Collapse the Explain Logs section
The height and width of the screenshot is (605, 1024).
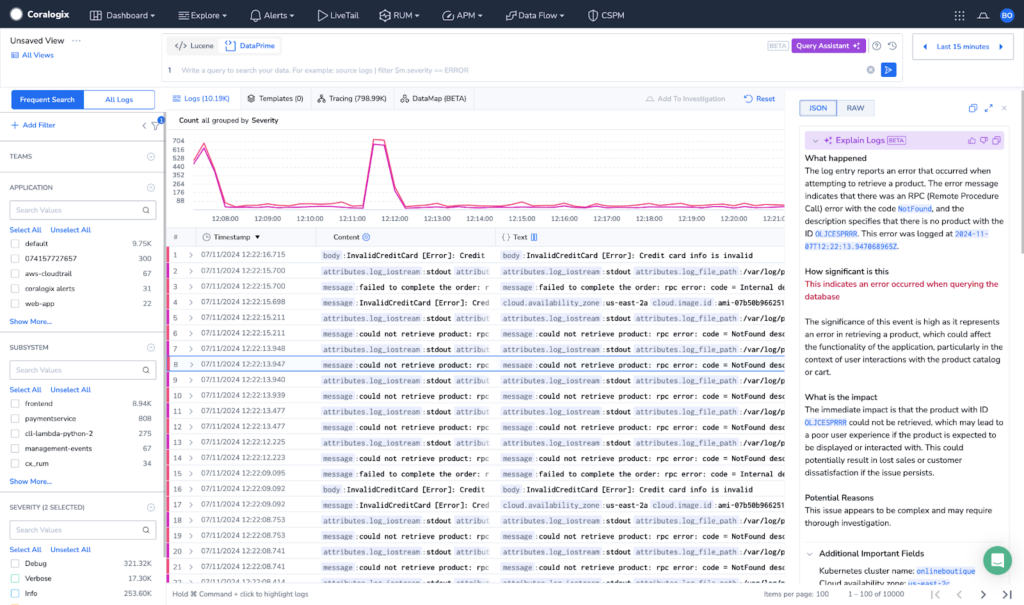click(x=815, y=140)
